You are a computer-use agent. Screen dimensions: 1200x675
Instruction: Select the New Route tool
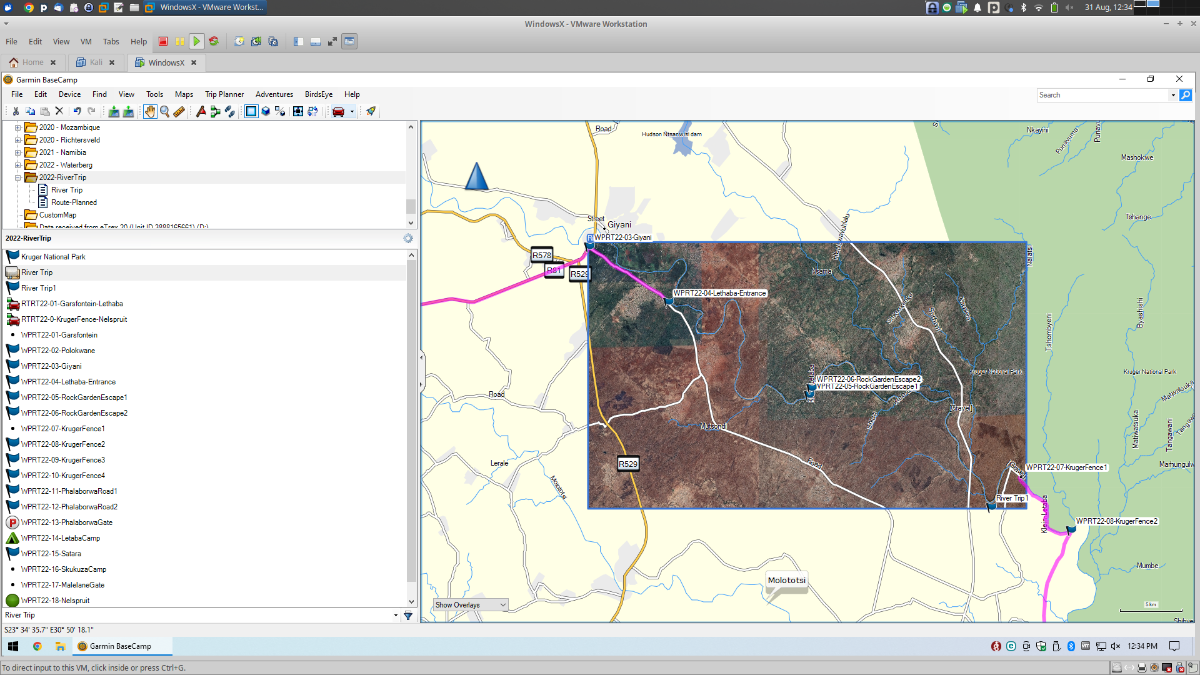click(x=215, y=111)
